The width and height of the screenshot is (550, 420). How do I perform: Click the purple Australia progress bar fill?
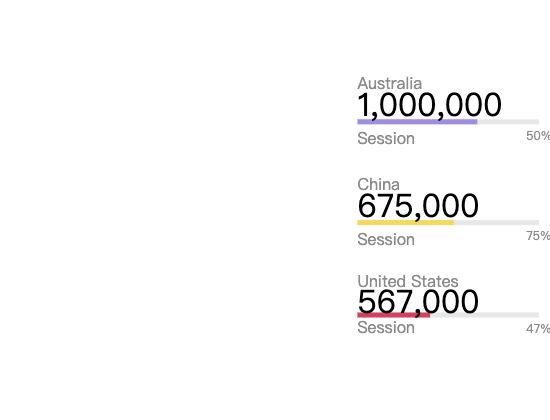click(417, 122)
